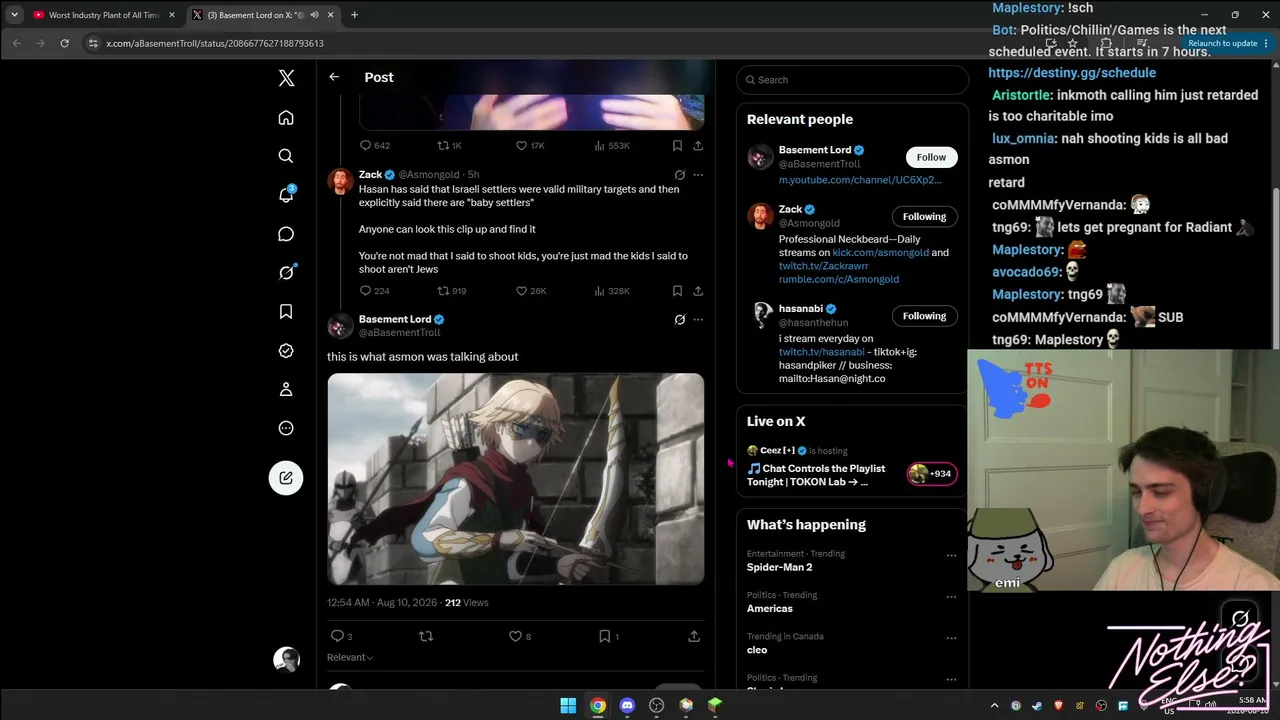The height and width of the screenshot is (720, 1280).
Task: Reply to Basement Lord's post
Action: click(x=340, y=636)
